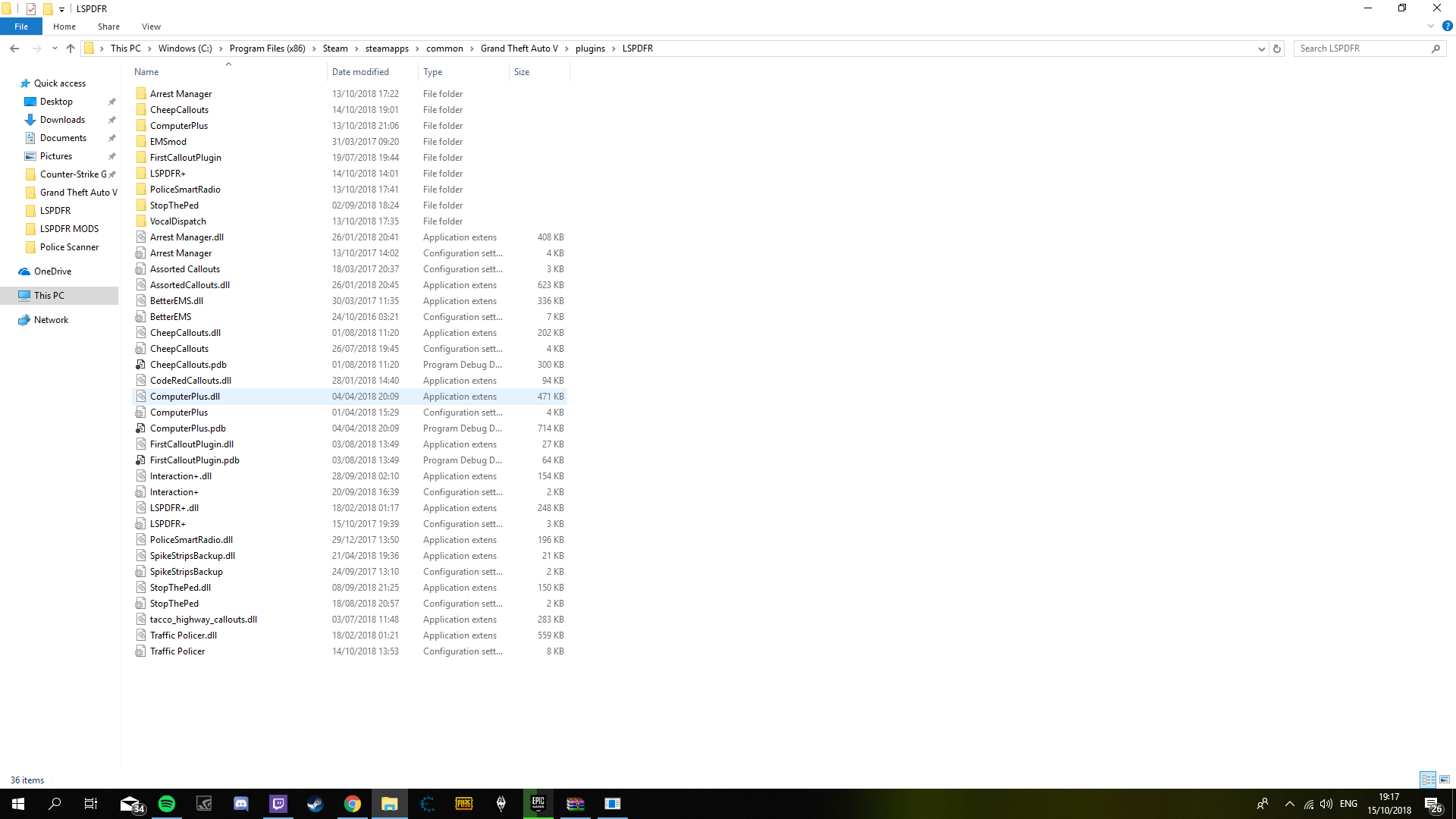Open Discord from the taskbar
This screenshot has height=819, width=1456.
click(241, 804)
